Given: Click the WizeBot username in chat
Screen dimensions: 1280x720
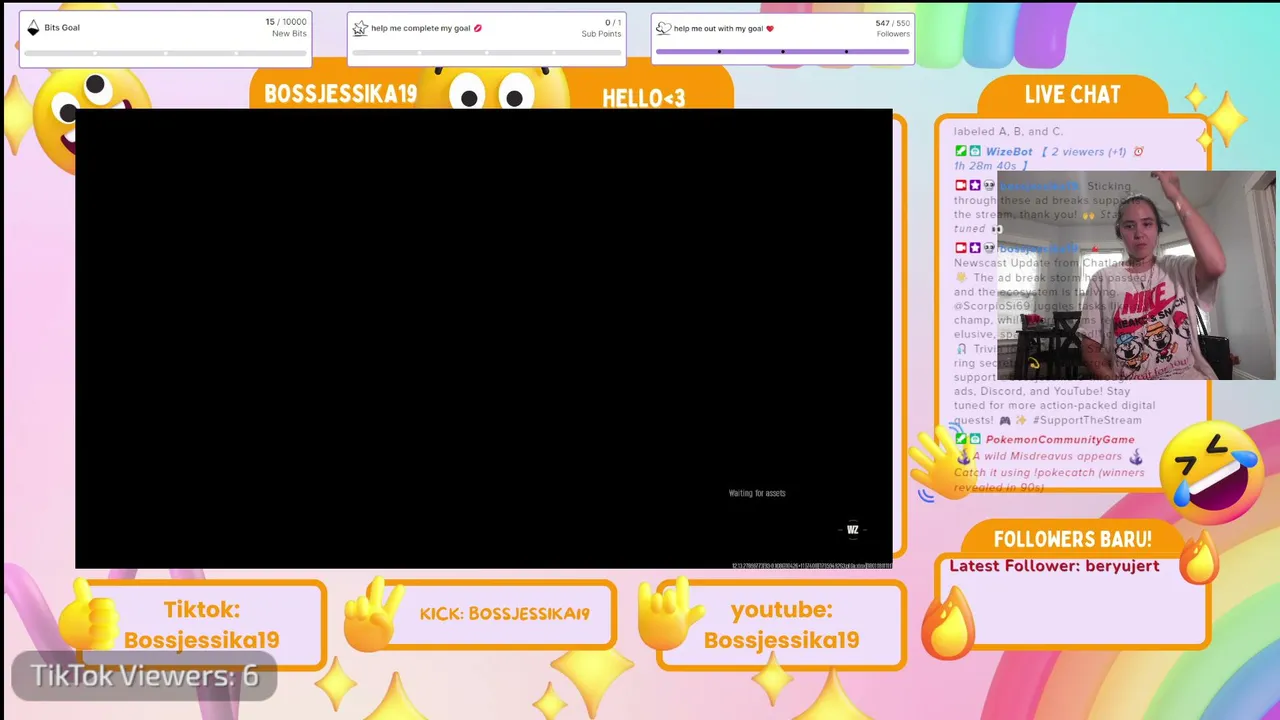Looking at the screenshot, I should tap(1009, 152).
